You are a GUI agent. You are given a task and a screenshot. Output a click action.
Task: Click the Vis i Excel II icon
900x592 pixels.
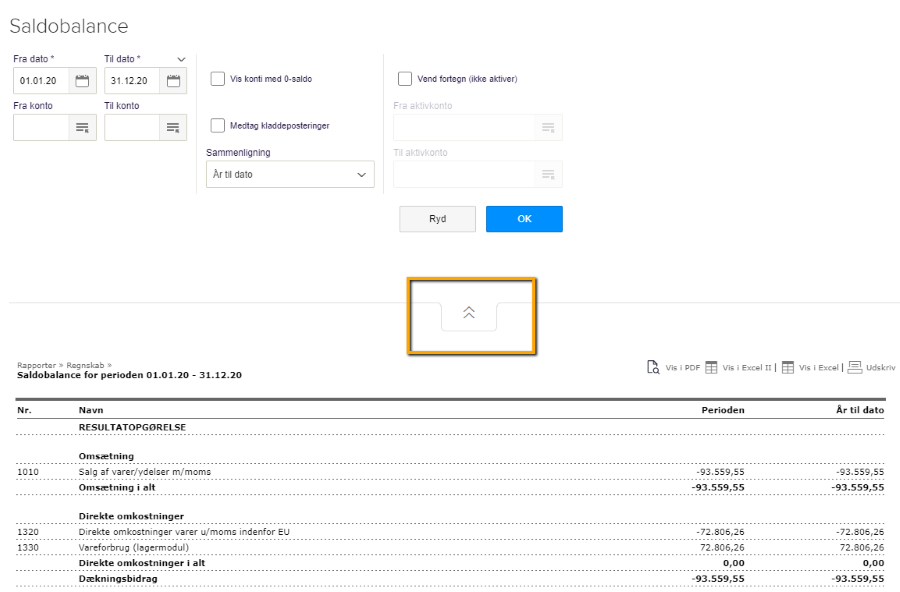[x=711, y=368]
